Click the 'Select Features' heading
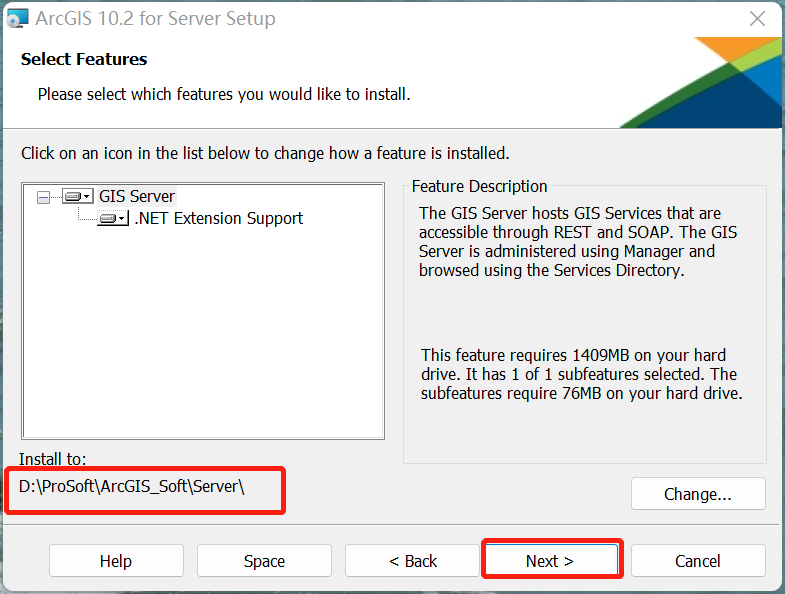The image size is (785, 594). click(x=84, y=59)
